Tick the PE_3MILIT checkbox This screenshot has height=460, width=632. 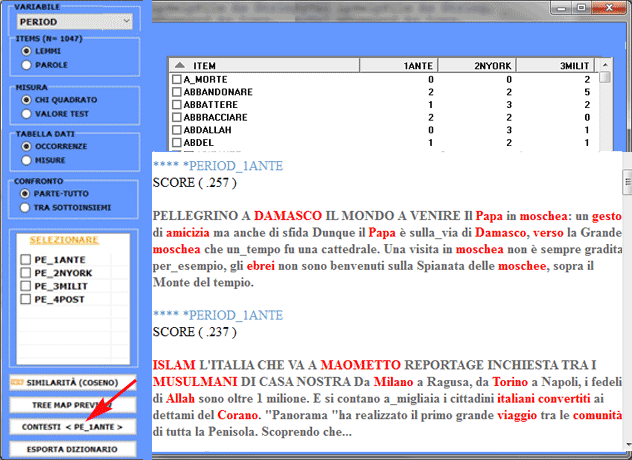(x=26, y=286)
